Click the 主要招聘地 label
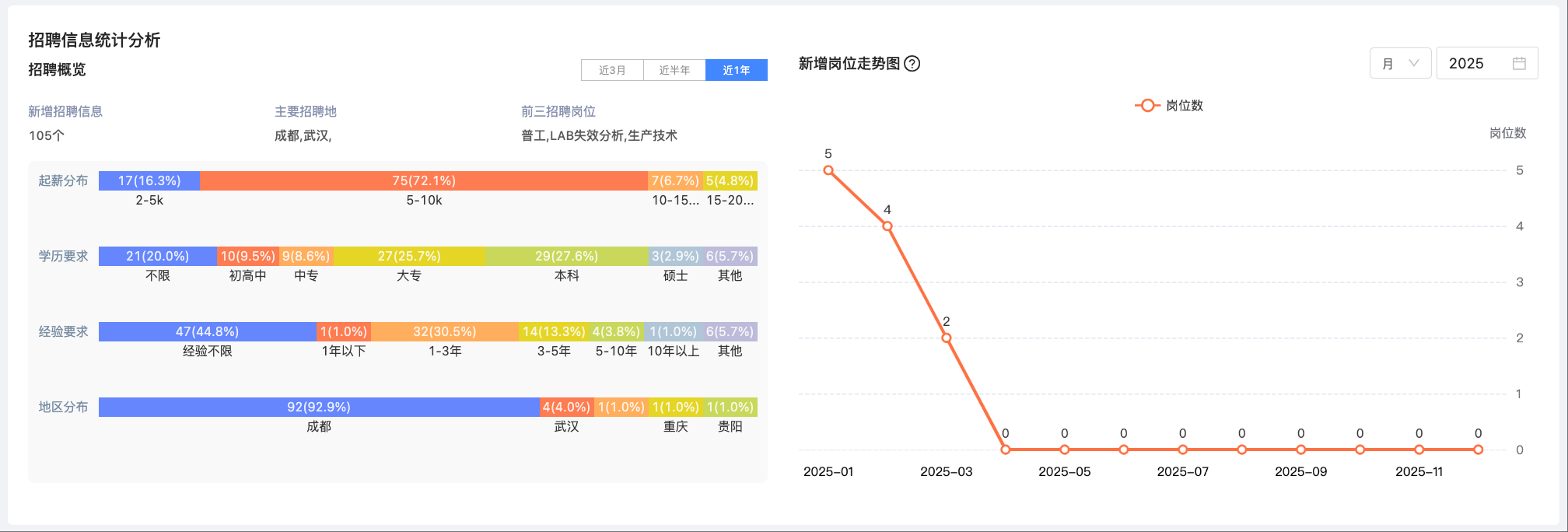The height and width of the screenshot is (532, 1568). [306, 111]
